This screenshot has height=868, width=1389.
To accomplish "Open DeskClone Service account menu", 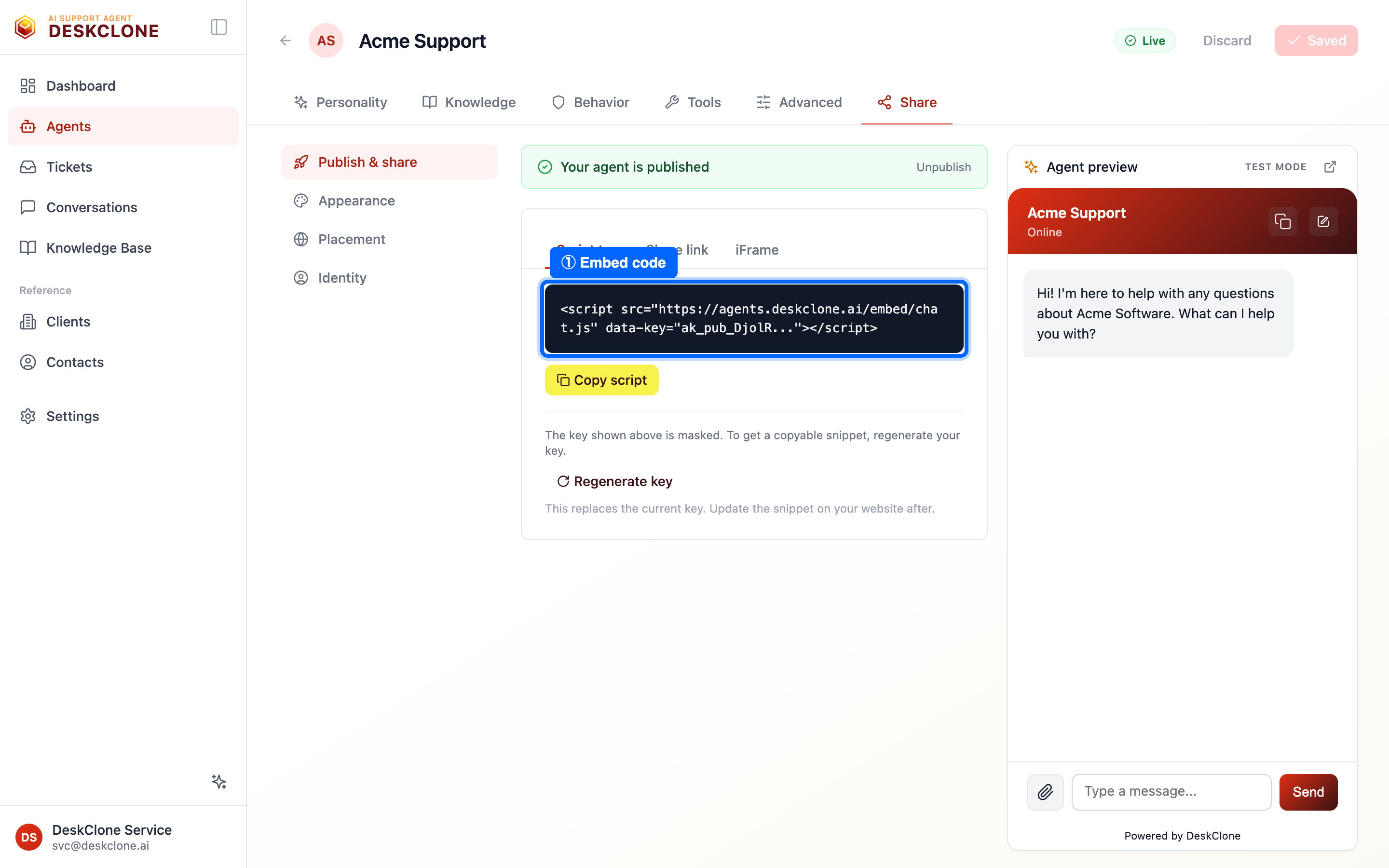I will (123, 837).
